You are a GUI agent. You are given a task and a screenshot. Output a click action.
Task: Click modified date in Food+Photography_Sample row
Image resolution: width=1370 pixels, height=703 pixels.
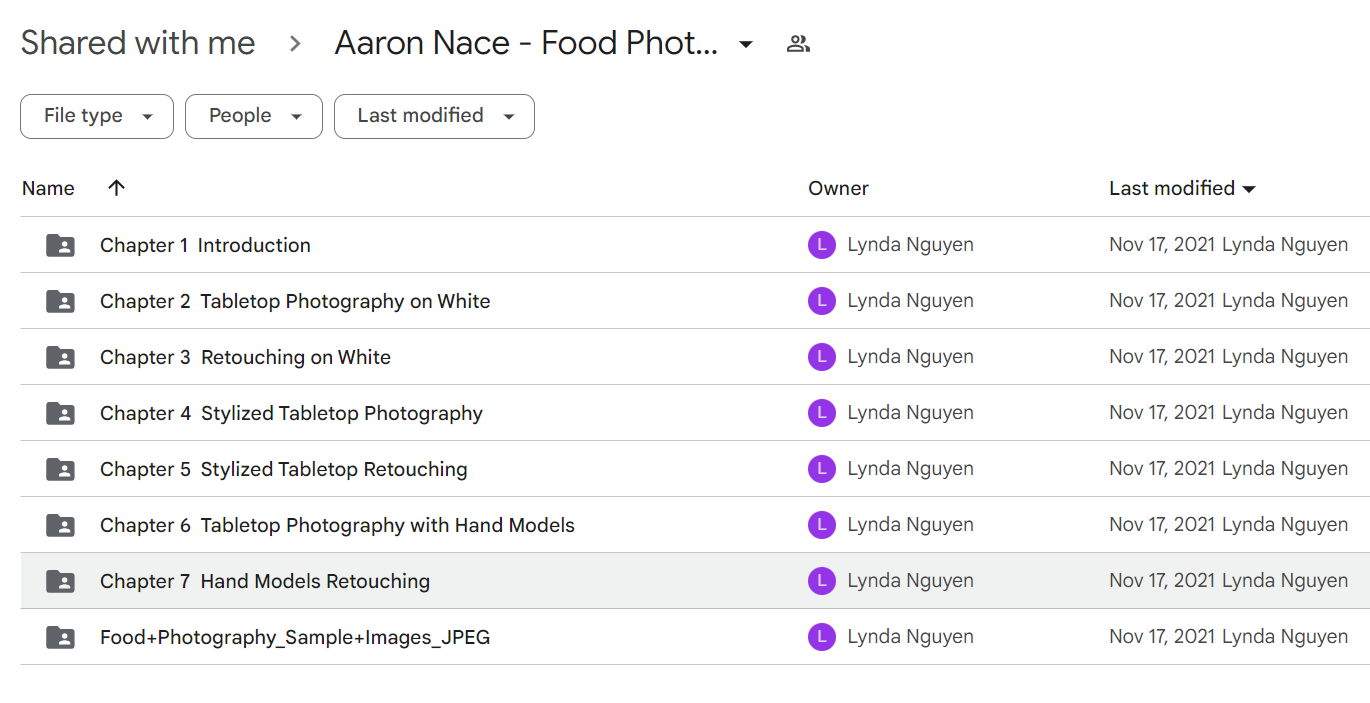tap(1163, 637)
